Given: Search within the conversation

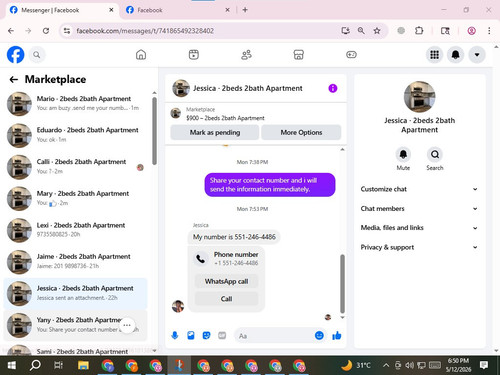Looking at the screenshot, I should pyautogui.click(x=435, y=155).
